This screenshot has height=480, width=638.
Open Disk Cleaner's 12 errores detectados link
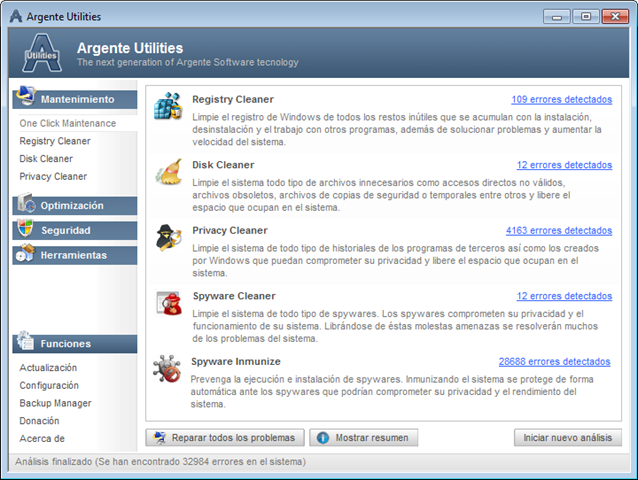(564, 165)
